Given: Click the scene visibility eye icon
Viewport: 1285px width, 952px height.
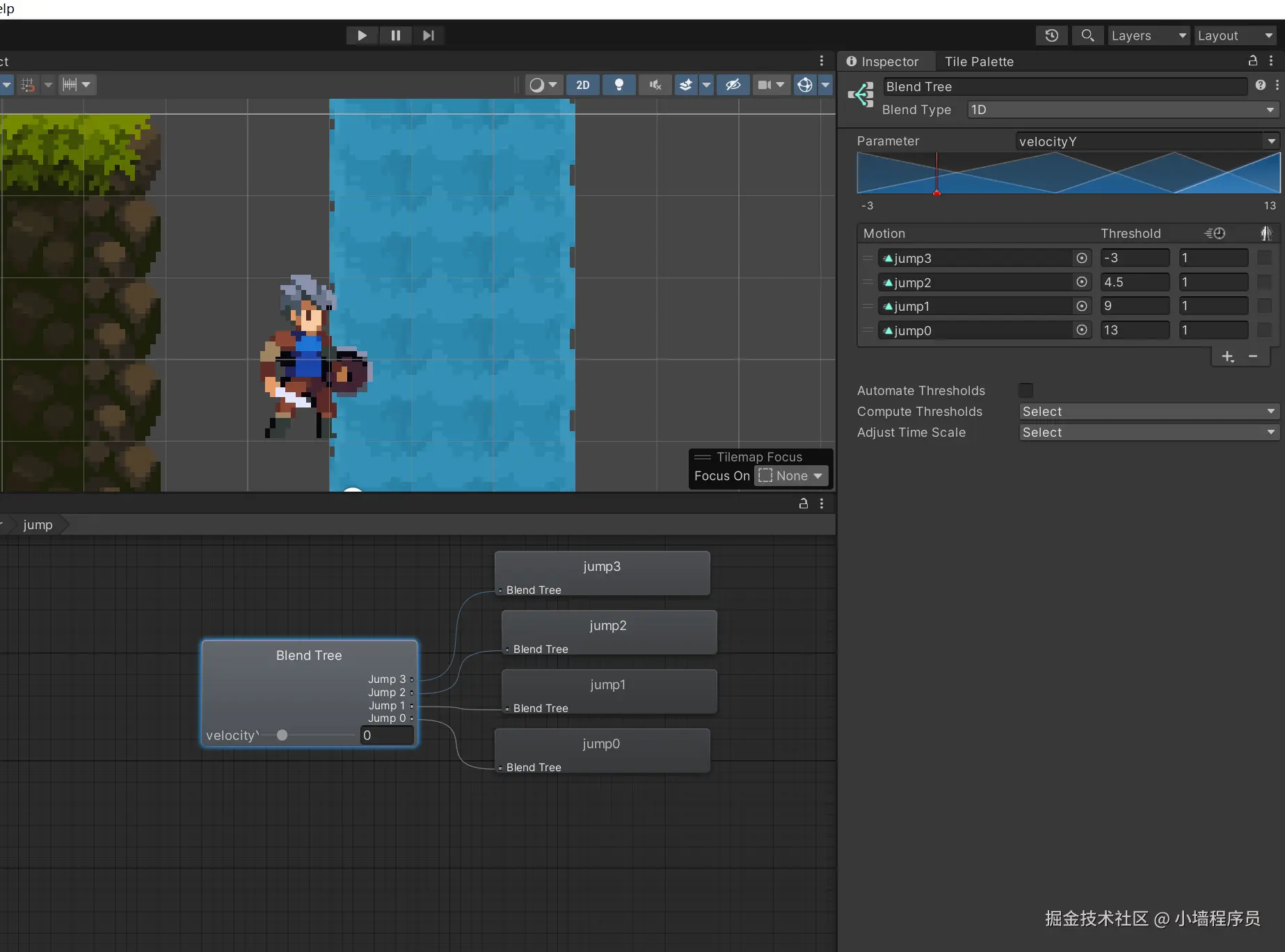Looking at the screenshot, I should (733, 85).
